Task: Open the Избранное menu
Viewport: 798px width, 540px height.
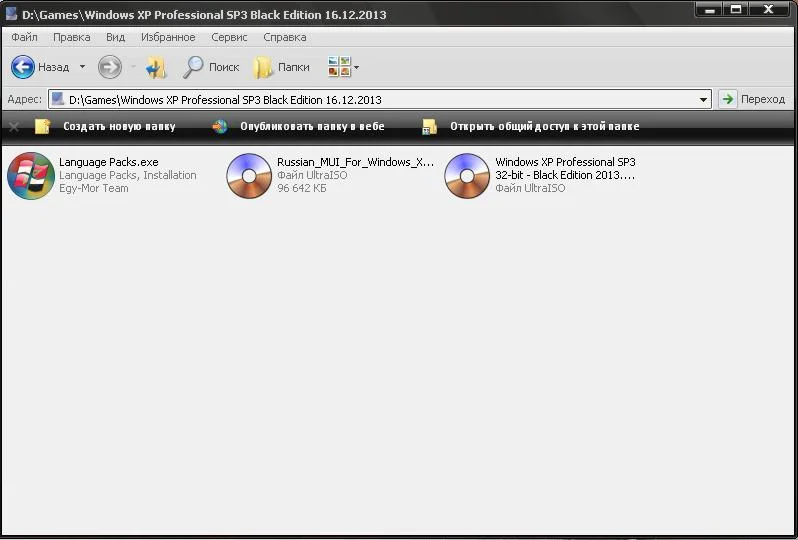Action: pos(168,37)
